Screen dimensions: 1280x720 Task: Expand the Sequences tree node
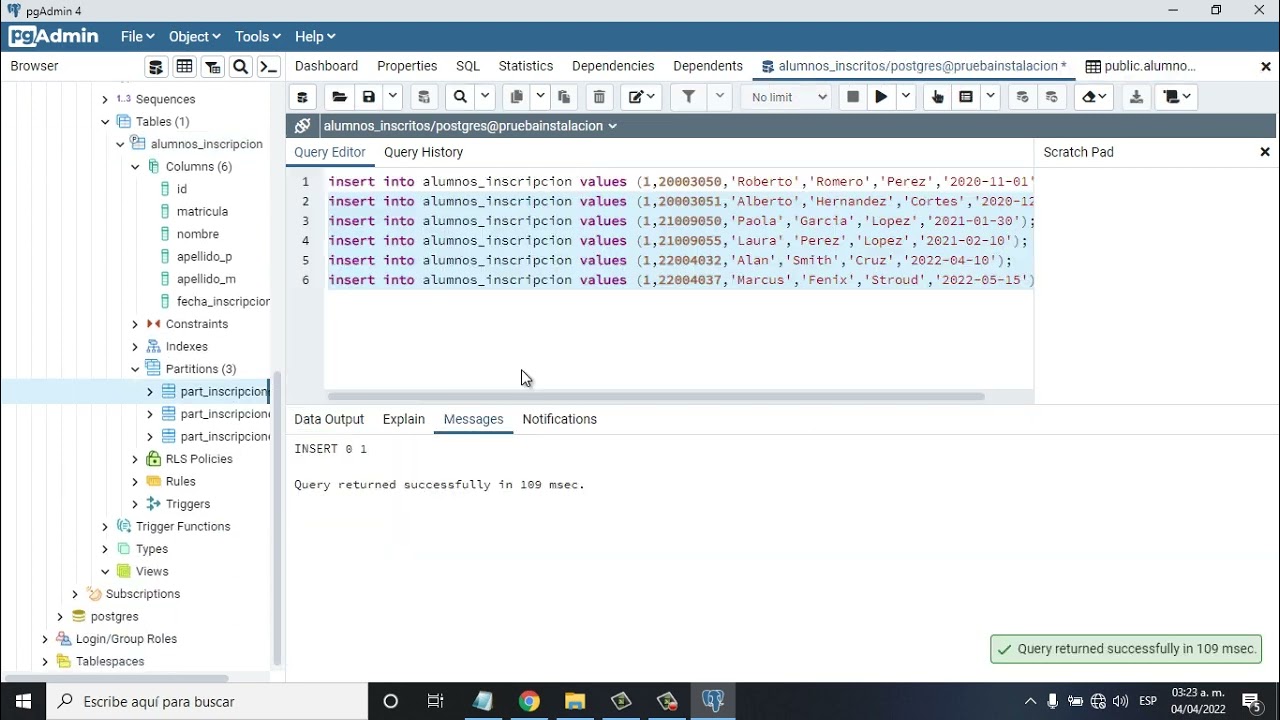point(105,99)
